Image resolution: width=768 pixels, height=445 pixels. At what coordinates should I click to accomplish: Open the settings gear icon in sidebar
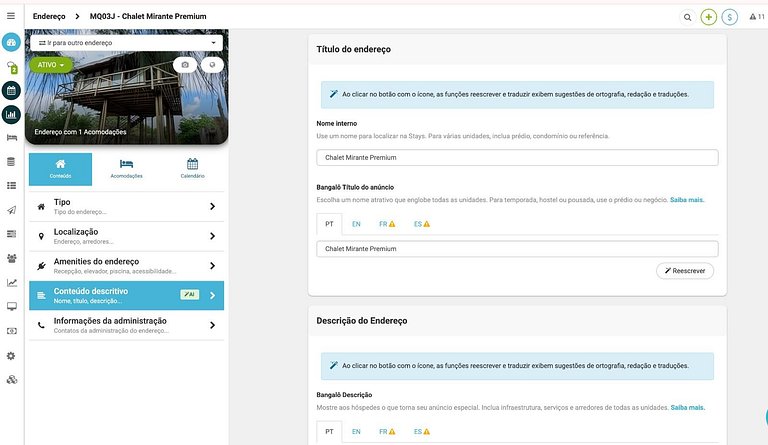coord(11,356)
